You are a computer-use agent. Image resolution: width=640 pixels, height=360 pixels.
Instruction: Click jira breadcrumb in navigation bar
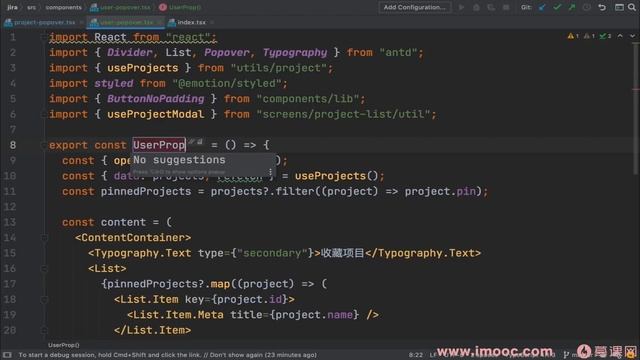tap(12, 7)
